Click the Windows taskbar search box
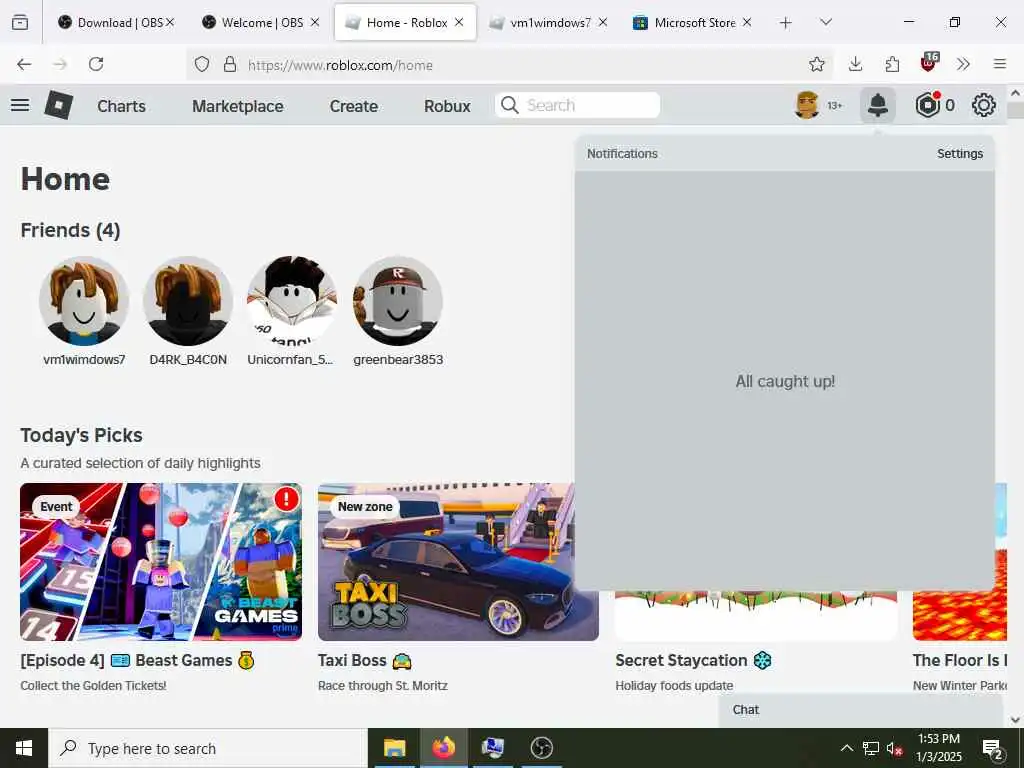Image resolution: width=1024 pixels, height=768 pixels. [208, 748]
